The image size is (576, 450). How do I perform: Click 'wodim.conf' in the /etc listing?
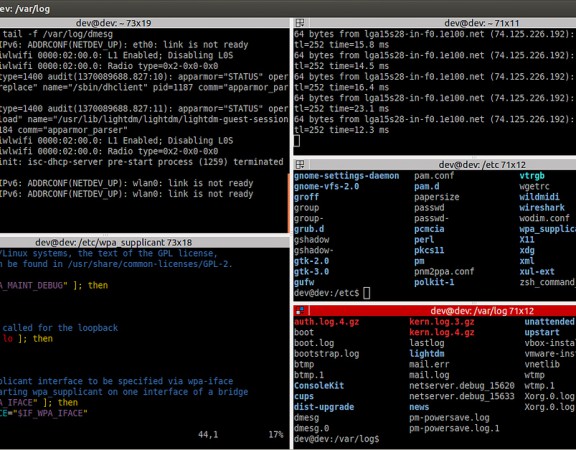tap(544, 218)
